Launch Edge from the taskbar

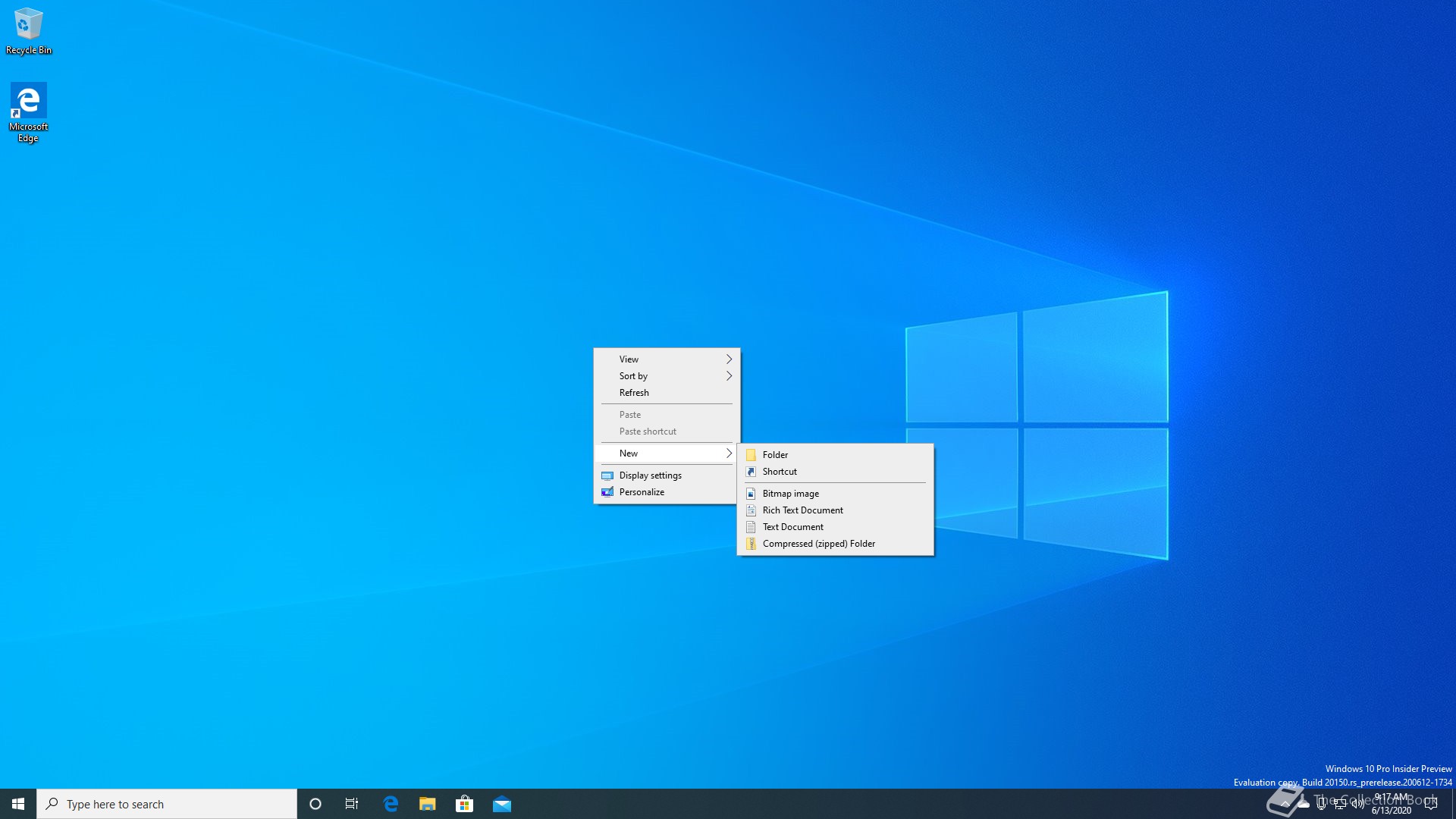391,804
